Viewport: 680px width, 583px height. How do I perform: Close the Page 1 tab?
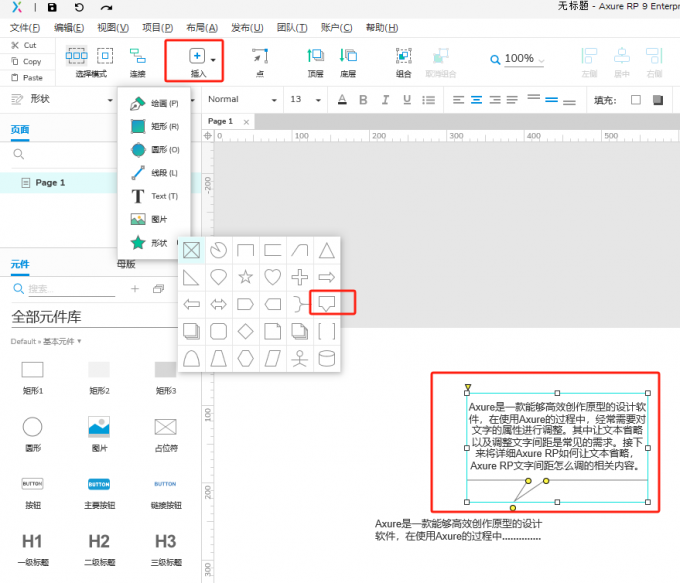click(246, 122)
